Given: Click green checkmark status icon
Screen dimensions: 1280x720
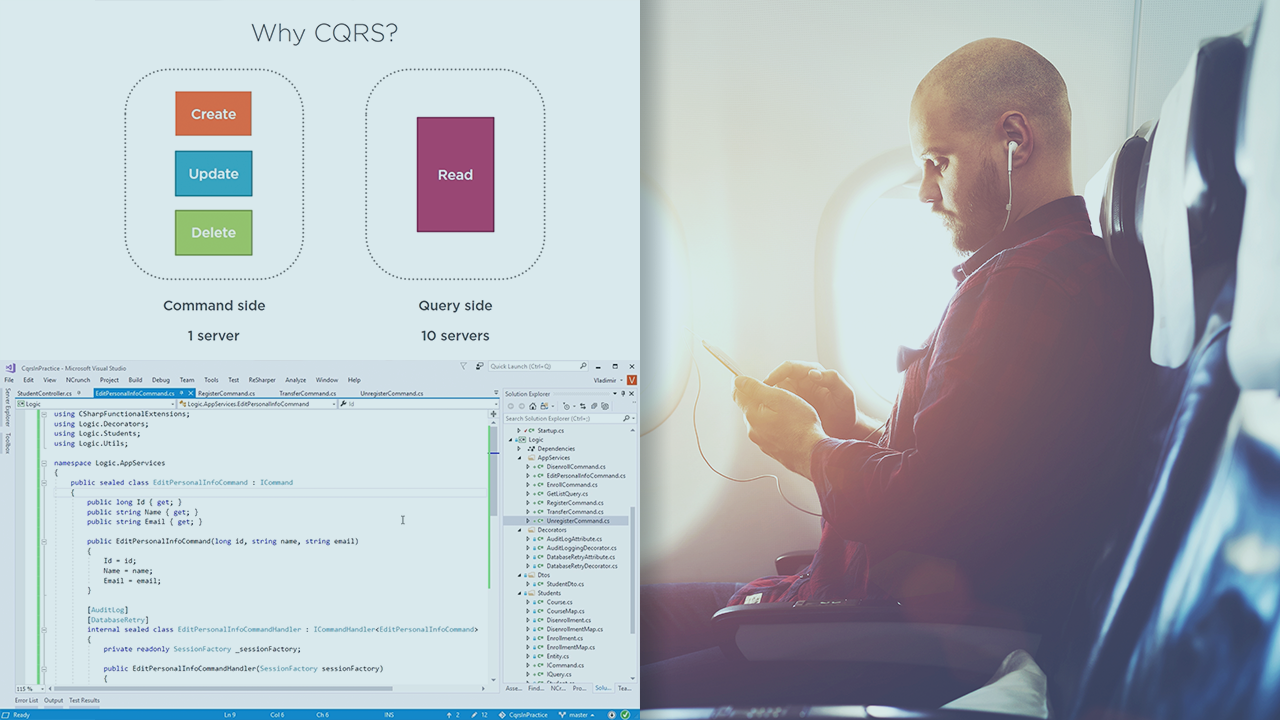Looking at the screenshot, I should pos(625,715).
